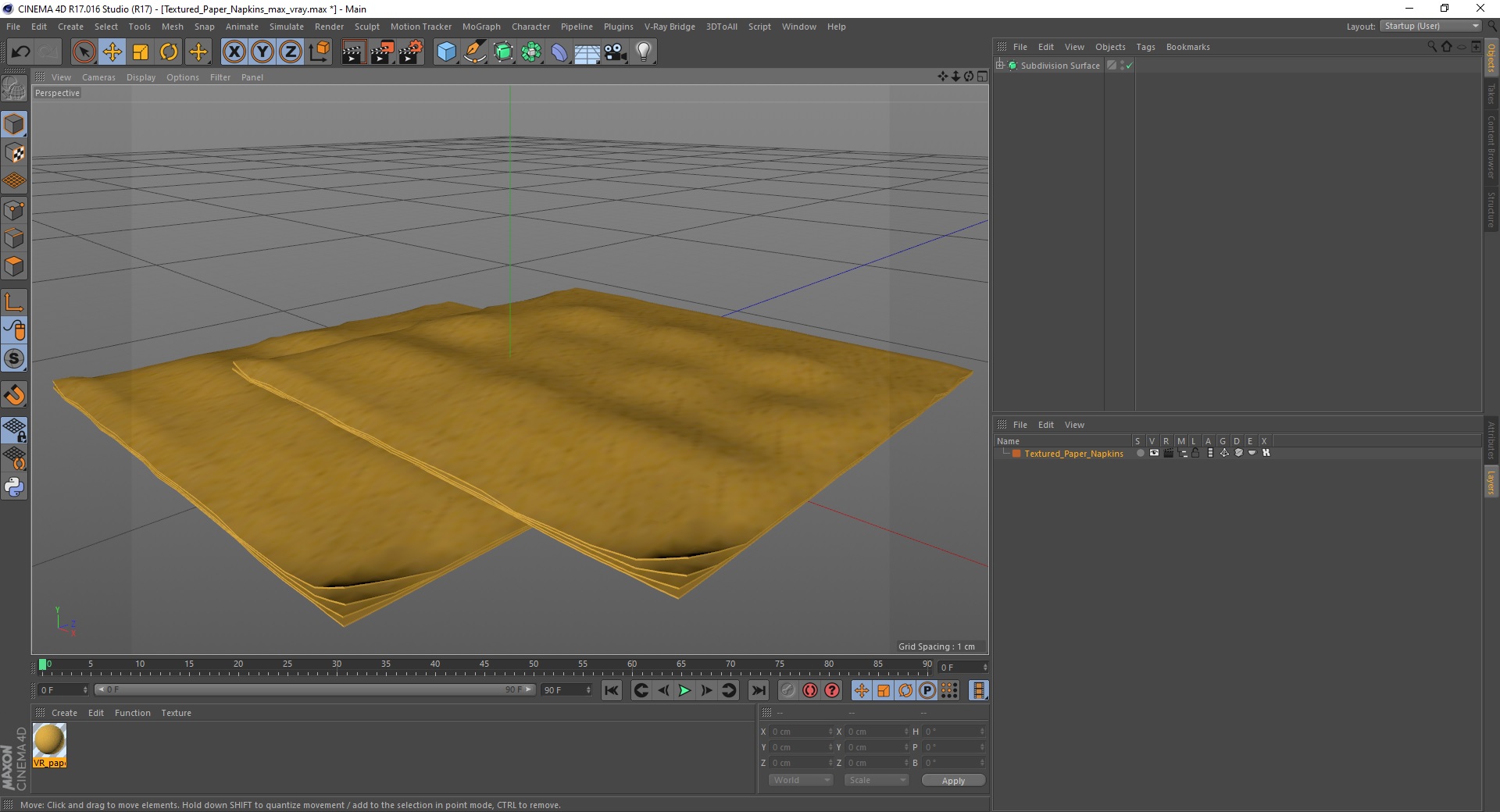
Task: Select the VR_paper material thumbnail
Action: click(x=50, y=745)
